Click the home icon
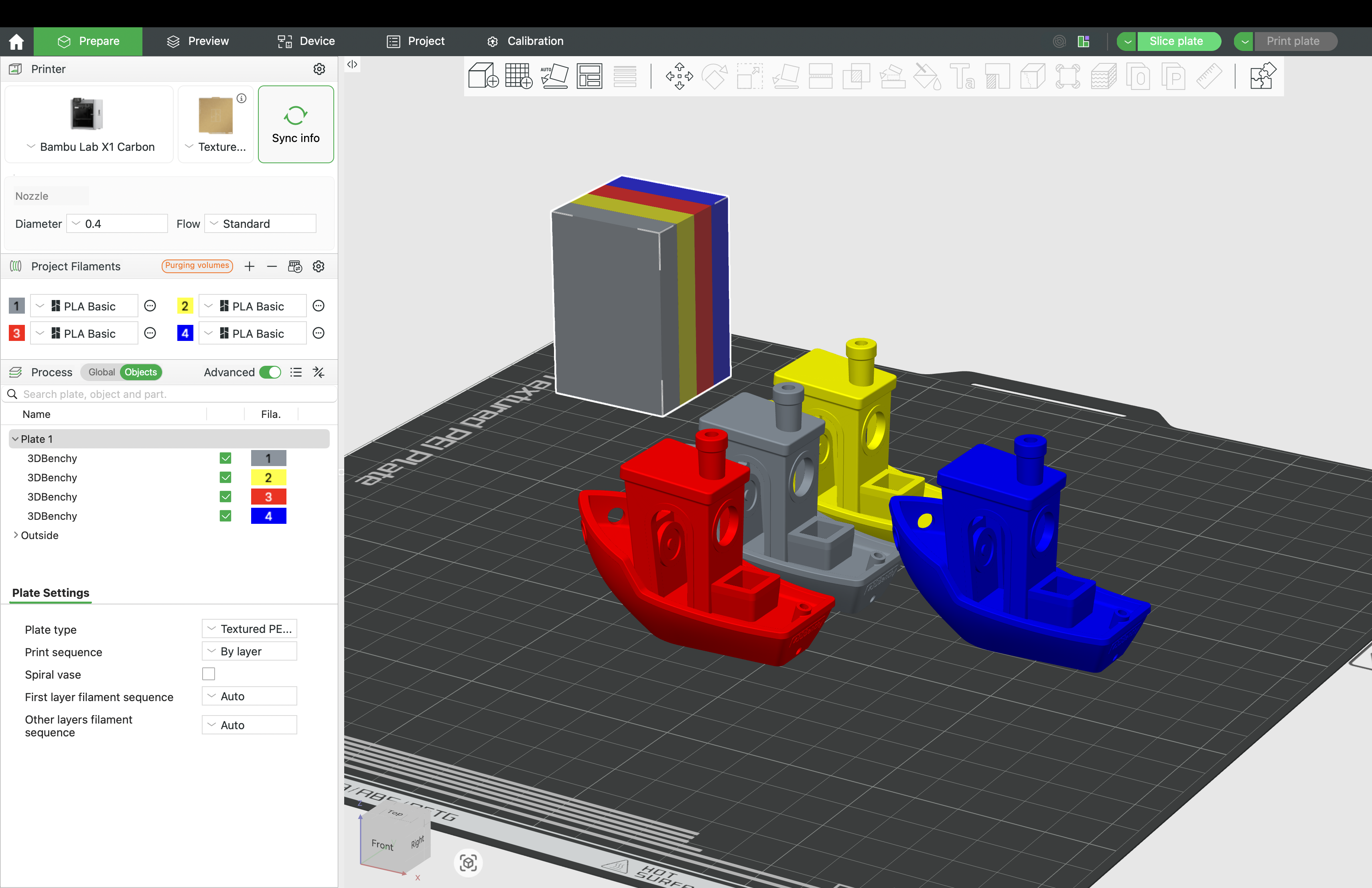The image size is (1372, 888). click(x=17, y=41)
